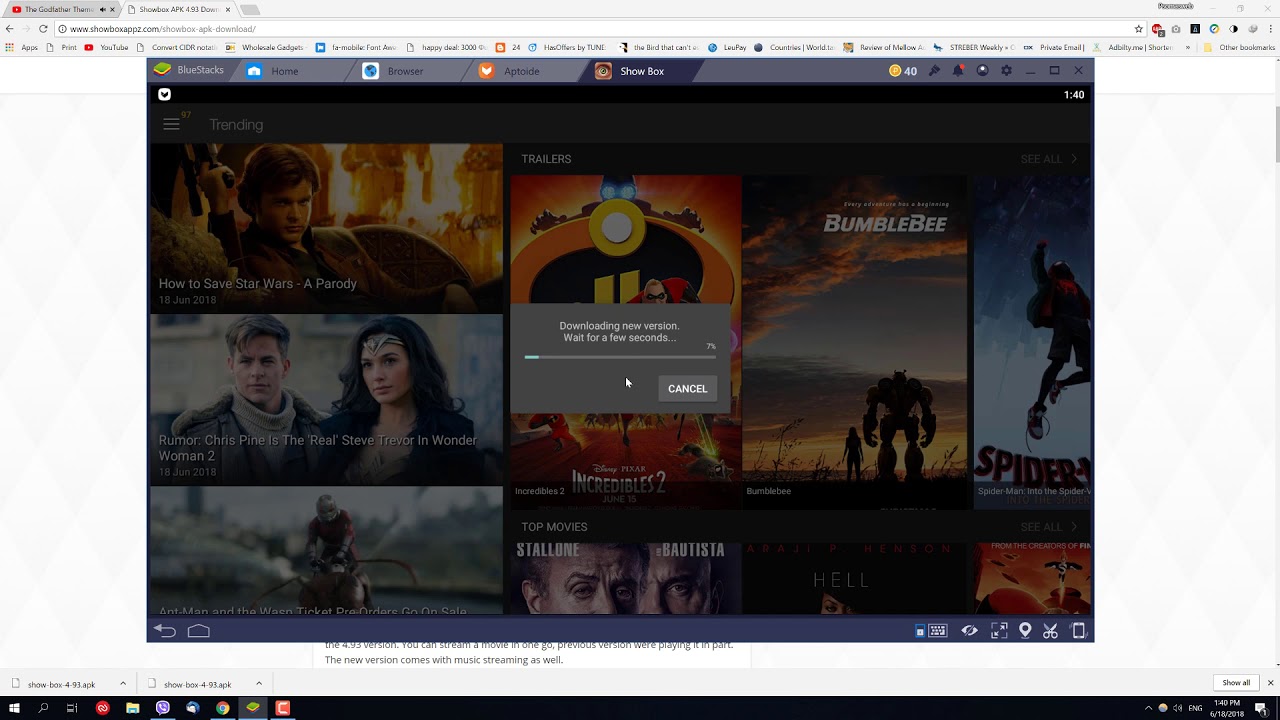
Task: Open Chrome apps shortcut in bookmarks bar
Action: click(x=22, y=47)
